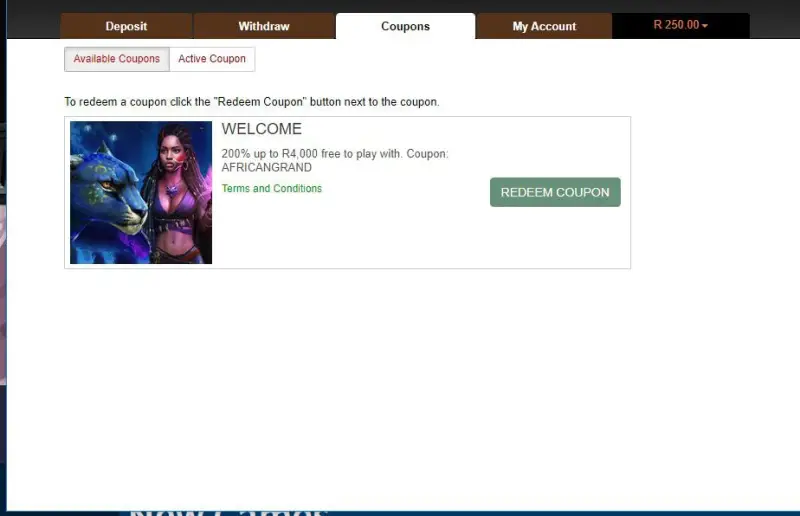Open the Deposit tab
Viewport: 800px width, 516px height.
point(126,26)
